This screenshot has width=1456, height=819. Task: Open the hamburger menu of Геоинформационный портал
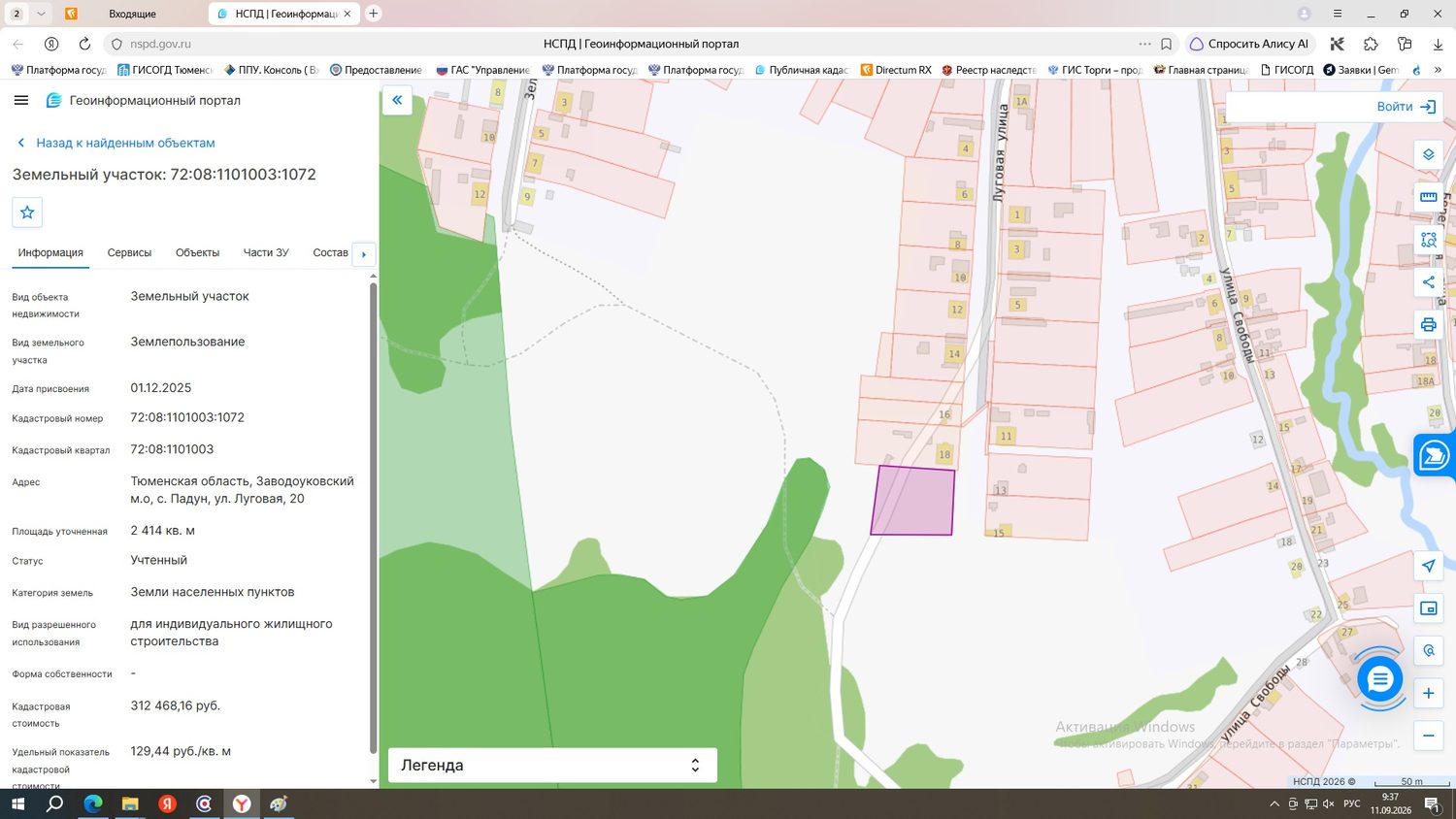pos(21,100)
